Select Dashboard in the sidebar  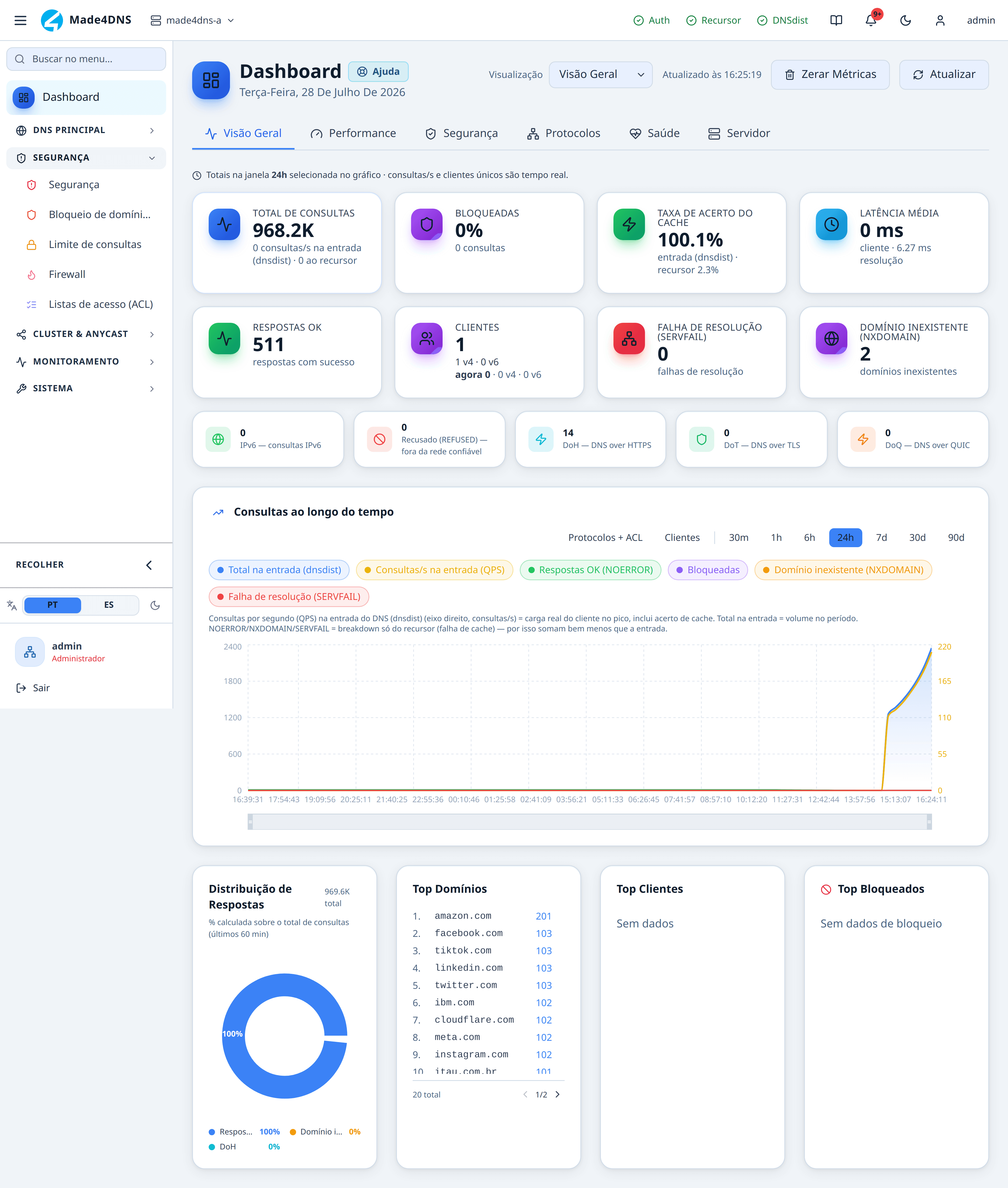(x=86, y=97)
